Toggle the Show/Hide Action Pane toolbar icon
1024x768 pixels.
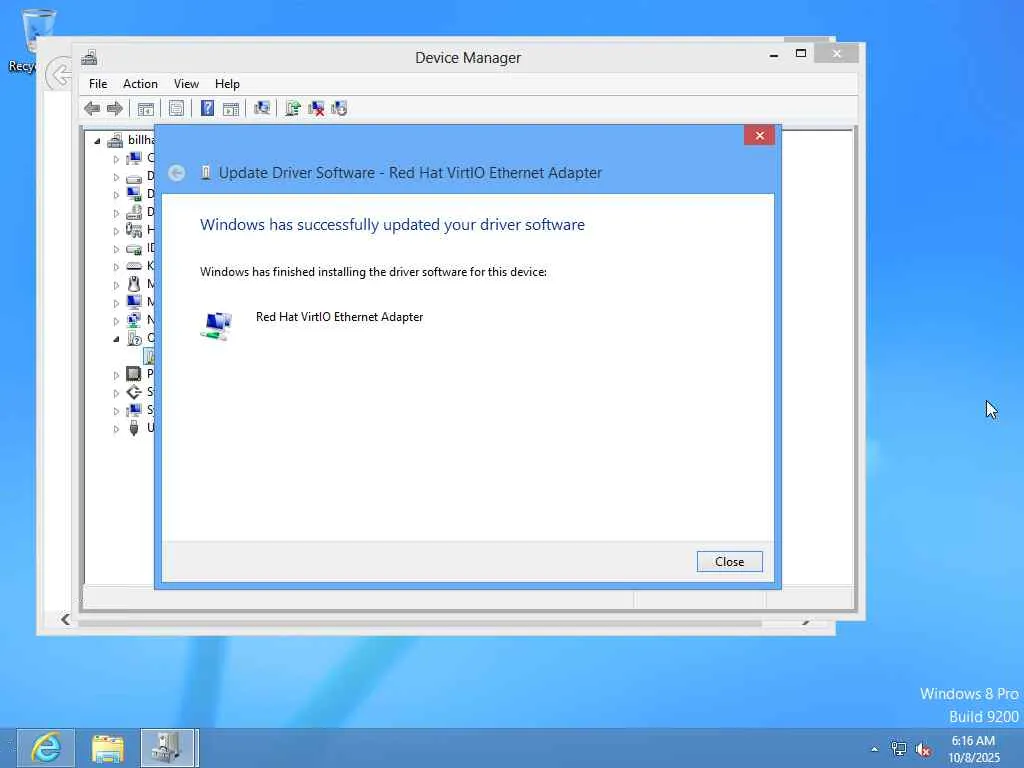231,108
